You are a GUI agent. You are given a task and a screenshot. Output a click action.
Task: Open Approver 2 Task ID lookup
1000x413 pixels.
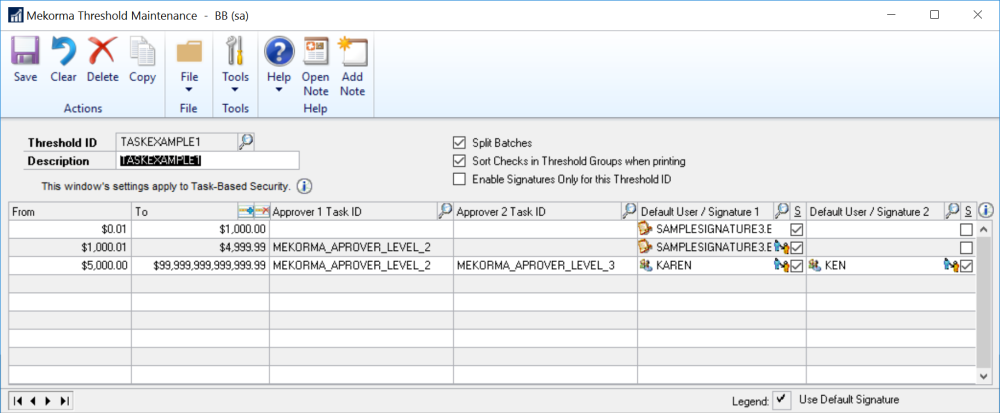point(629,210)
